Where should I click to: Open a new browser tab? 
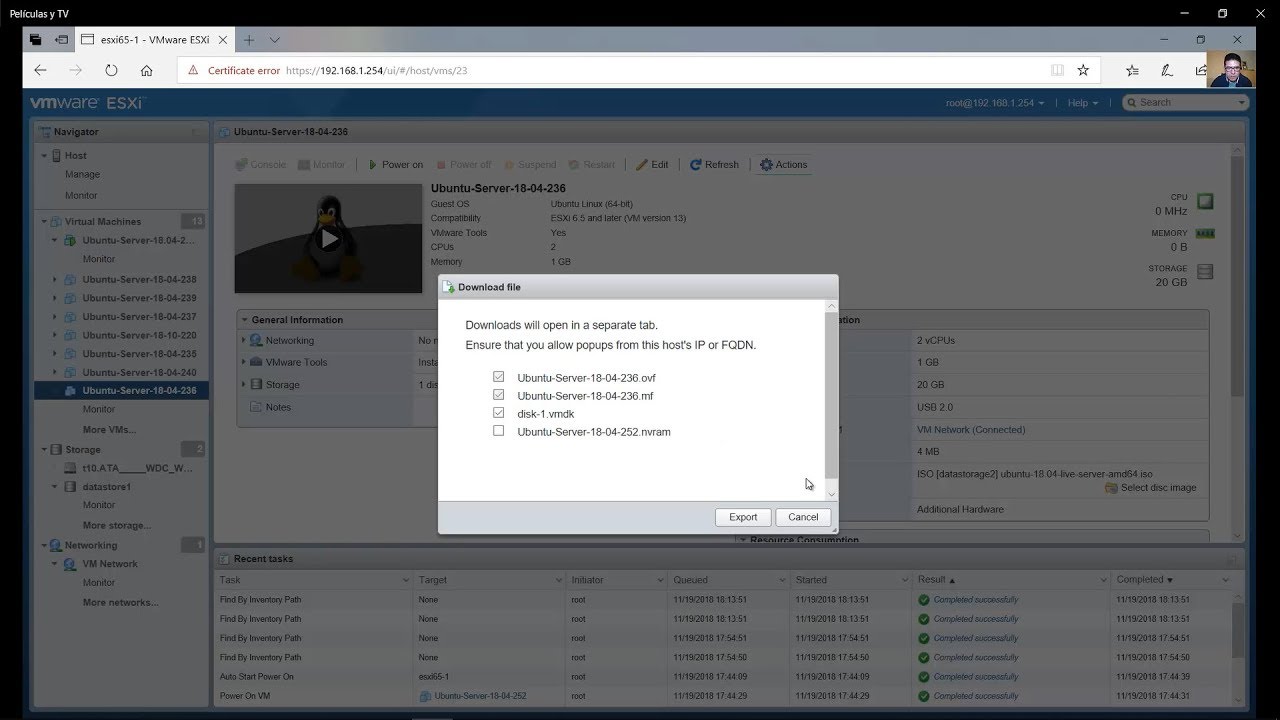249,40
